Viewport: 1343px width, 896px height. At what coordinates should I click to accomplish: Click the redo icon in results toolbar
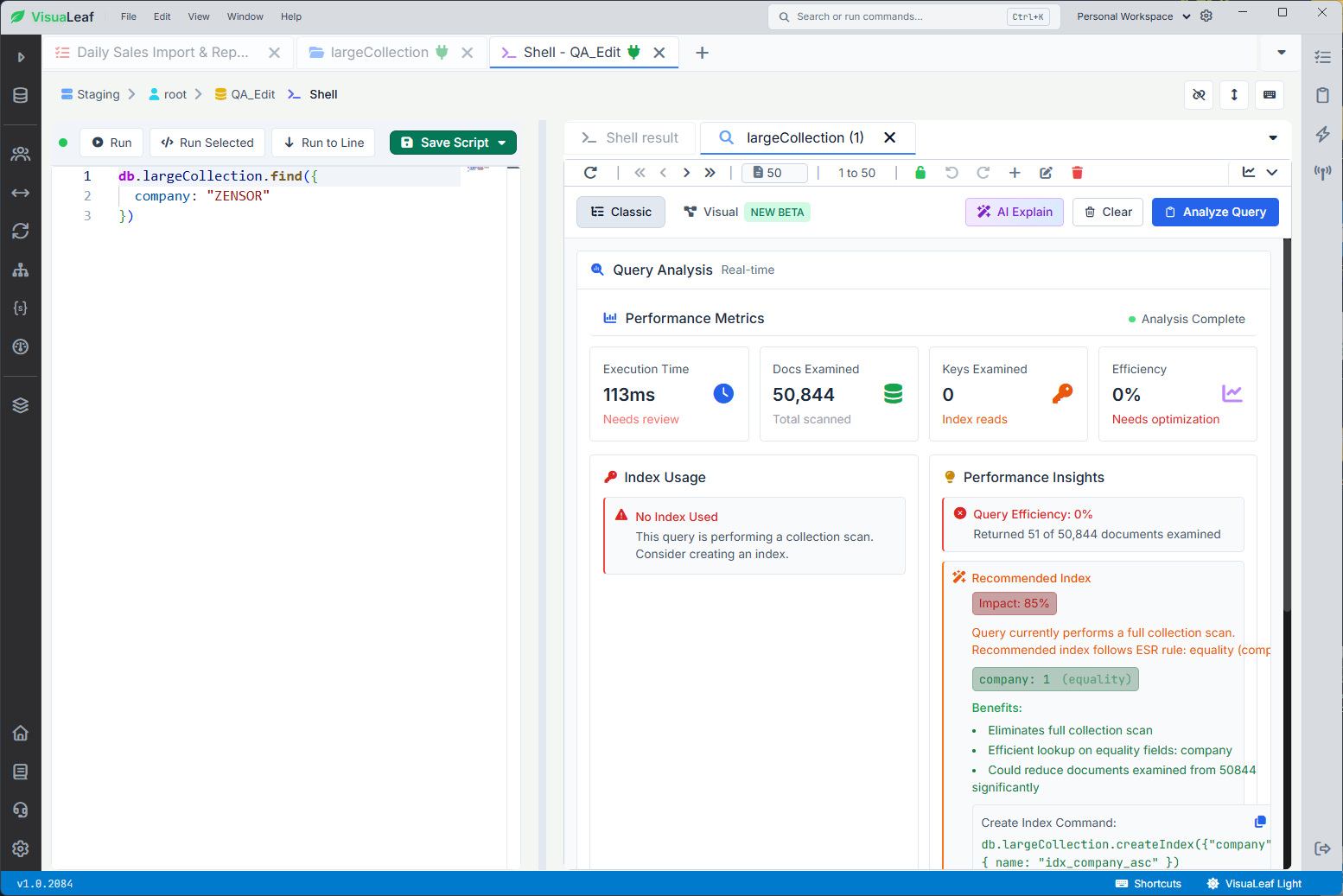coord(983,173)
